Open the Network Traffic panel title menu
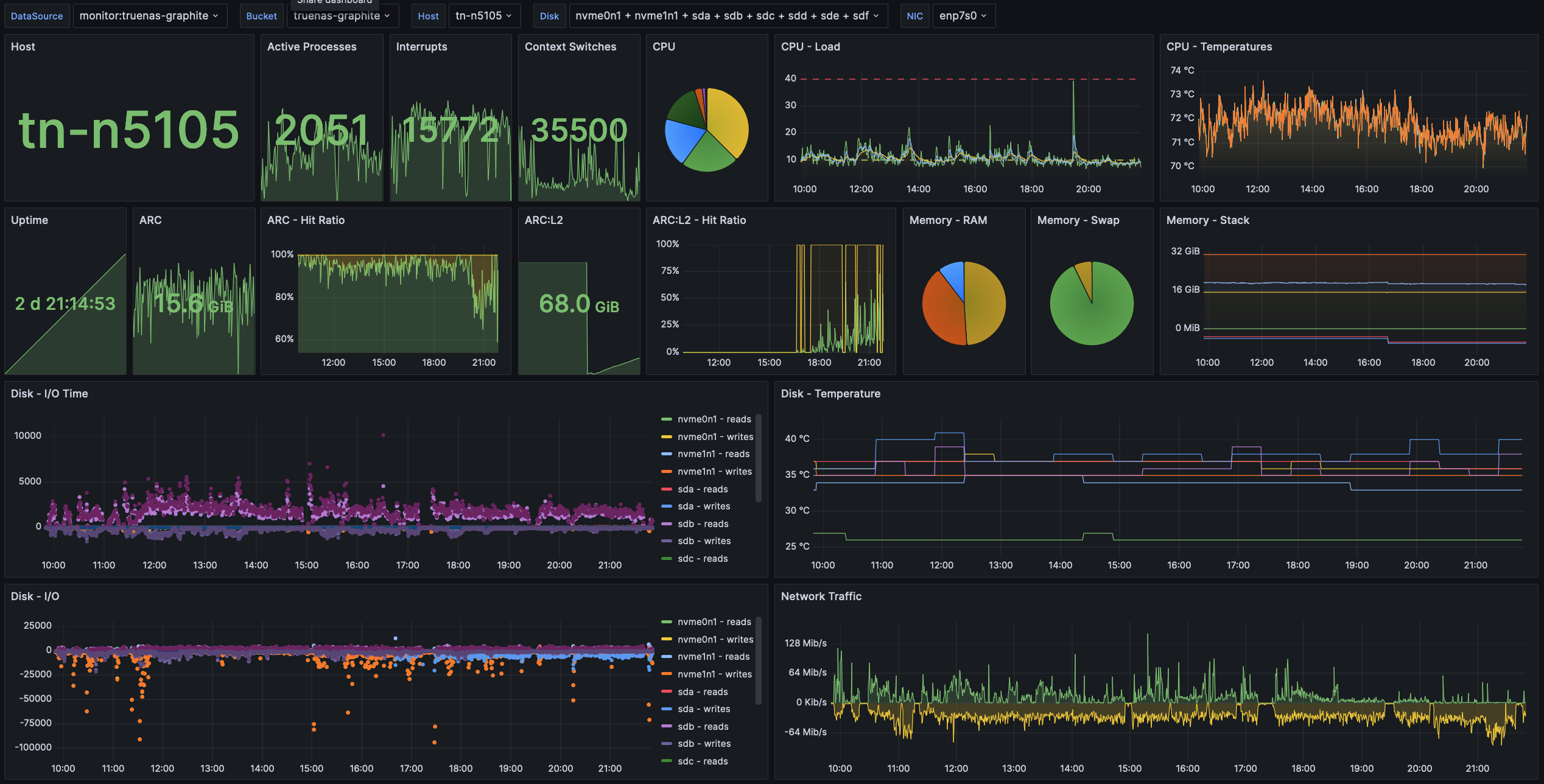Screen dimensions: 1544x784 click(821, 597)
